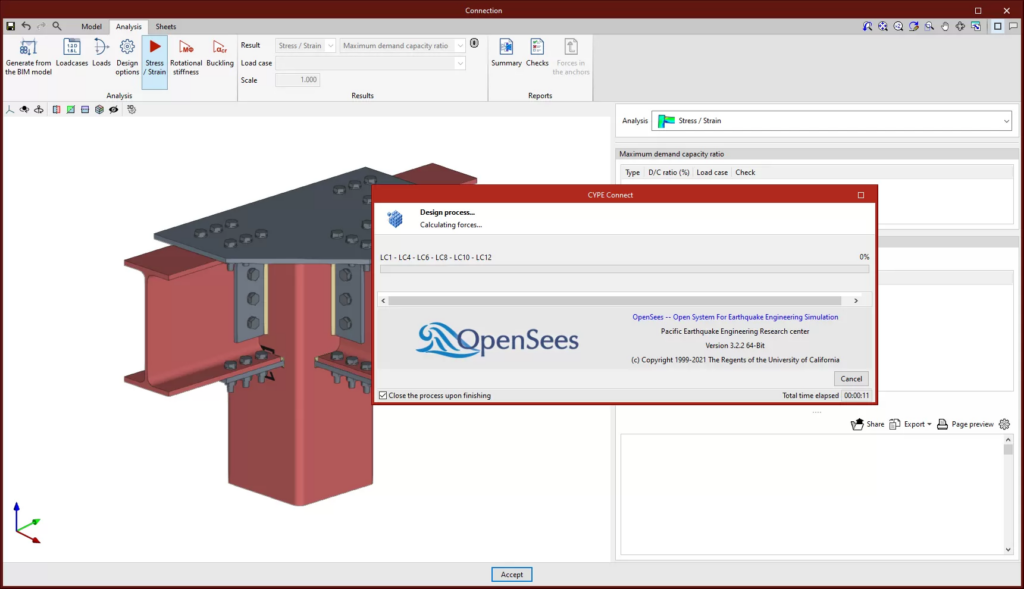1024x589 pixels.
Task: Click the Accept button
Action: pyautogui.click(x=512, y=575)
